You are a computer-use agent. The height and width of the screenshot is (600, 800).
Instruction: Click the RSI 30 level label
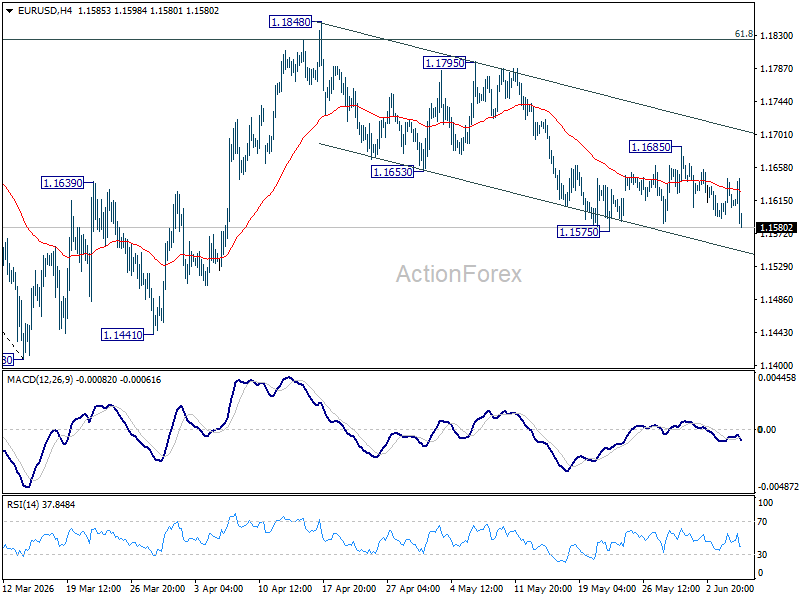[762, 555]
